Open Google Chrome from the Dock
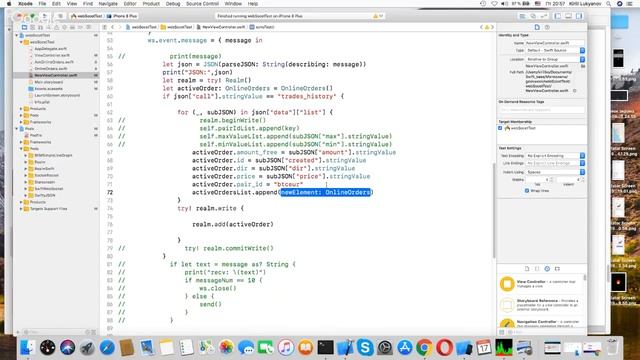The height and width of the screenshot is (360, 640). pos(424,347)
